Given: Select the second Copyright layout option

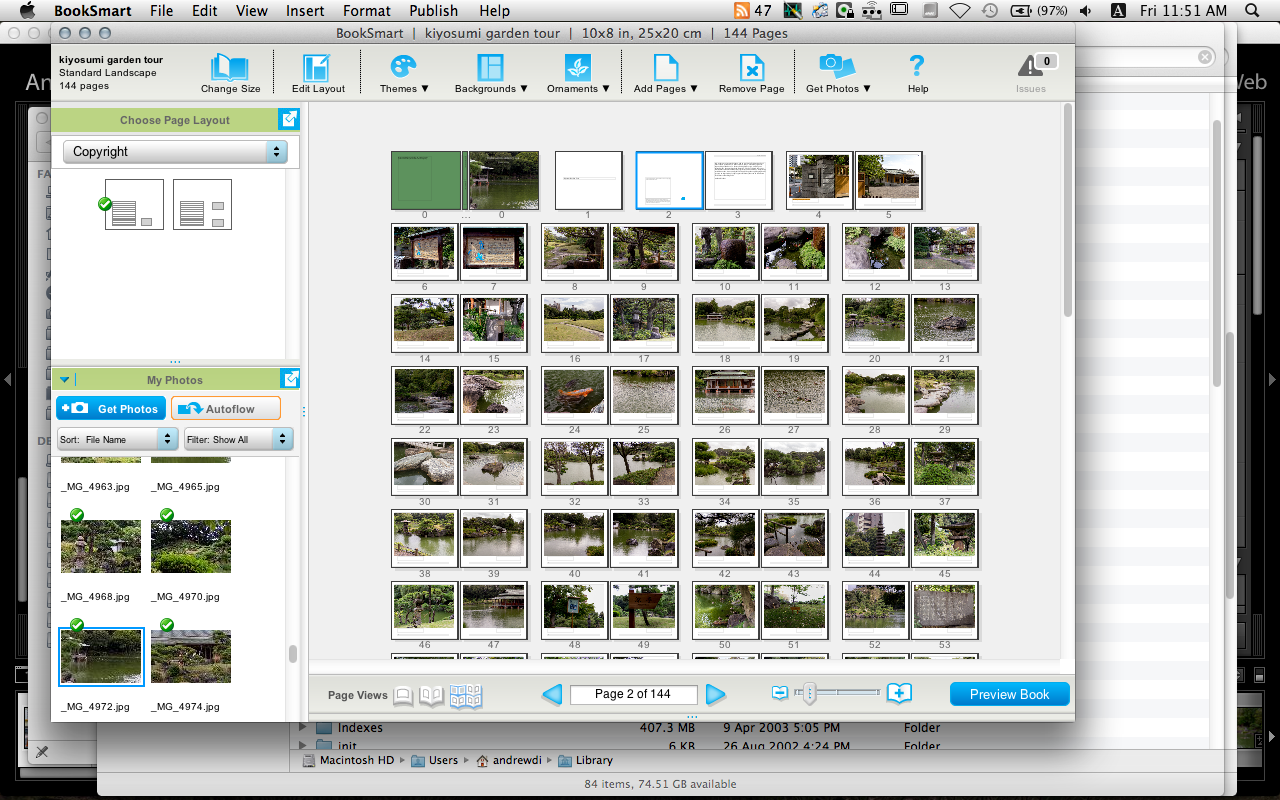Looking at the screenshot, I should pos(202,205).
